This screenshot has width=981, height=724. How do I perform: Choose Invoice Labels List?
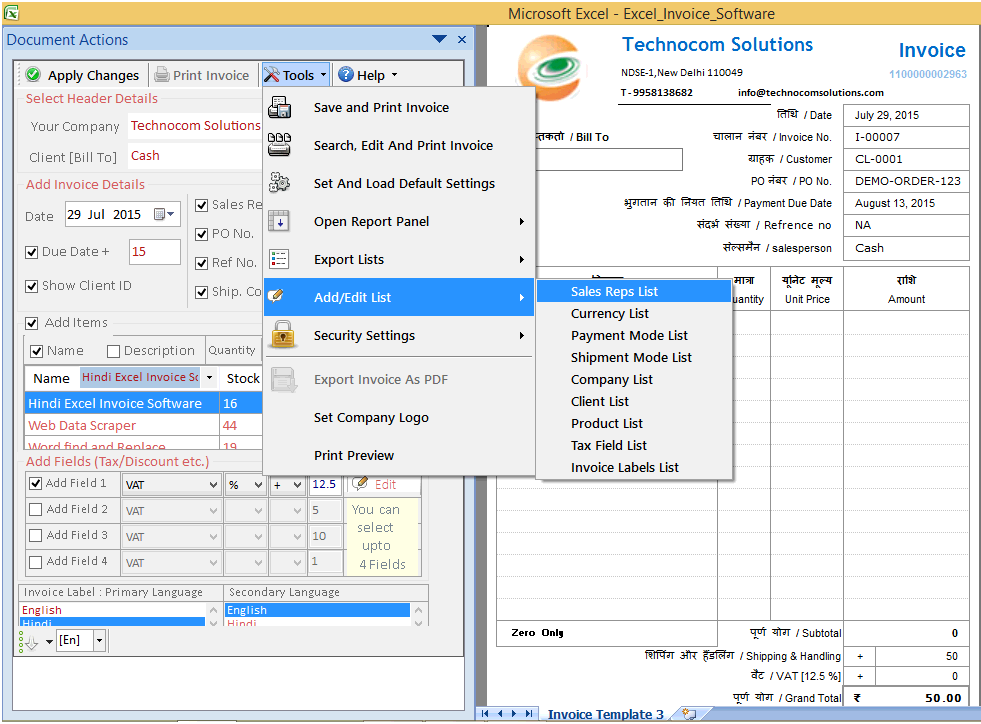(x=634, y=467)
